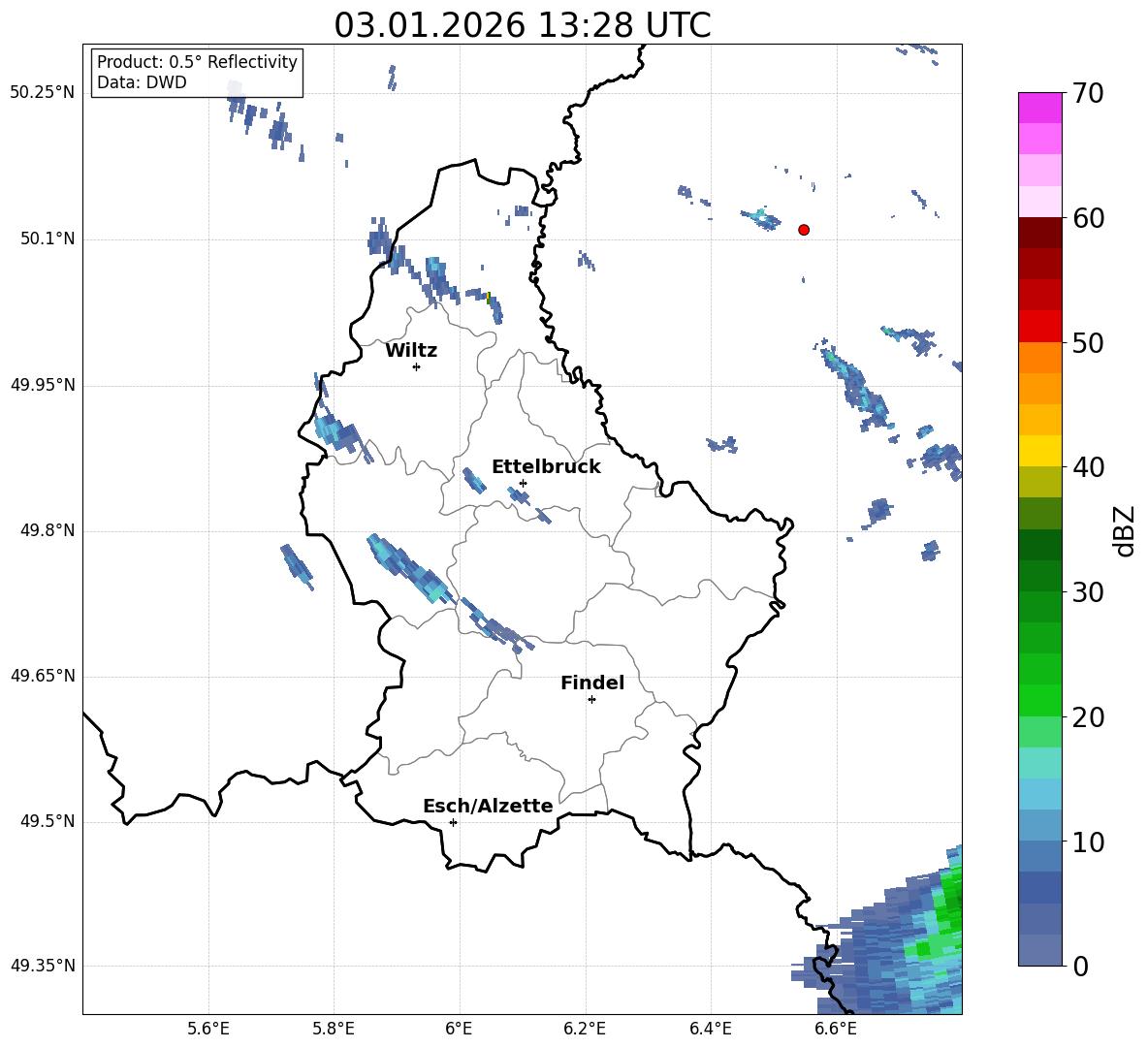
Task: Click the Data: DWD text
Action: [x=142, y=82]
